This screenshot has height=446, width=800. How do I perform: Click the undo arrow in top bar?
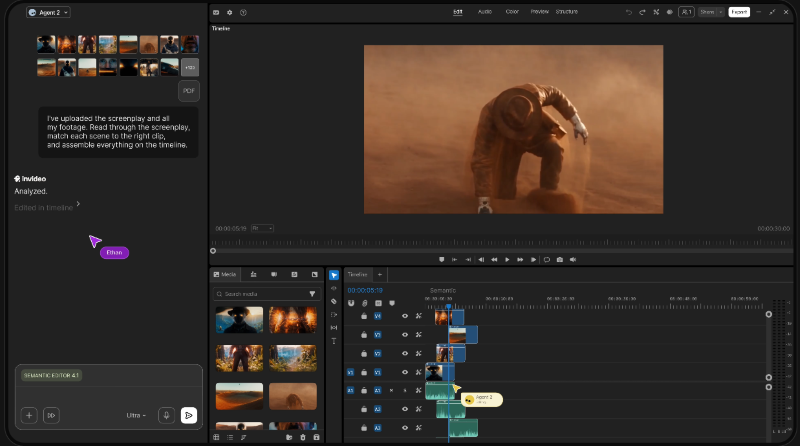tap(629, 12)
